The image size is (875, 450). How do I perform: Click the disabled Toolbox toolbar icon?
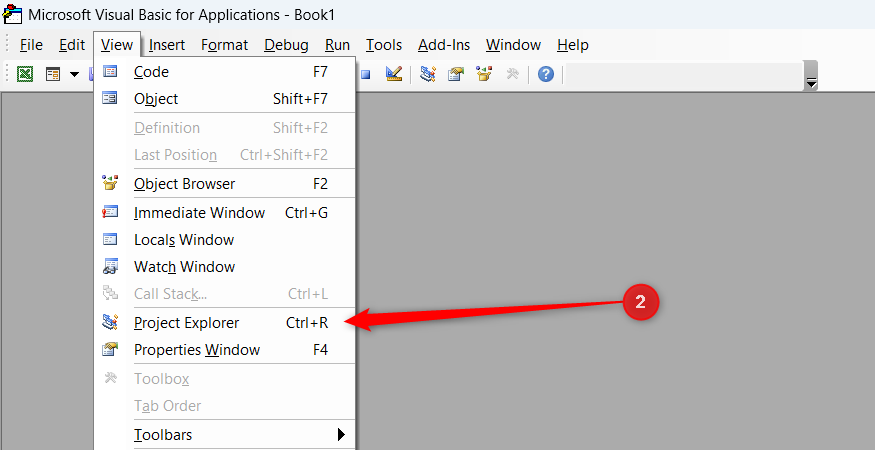click(x=512, y=74)
